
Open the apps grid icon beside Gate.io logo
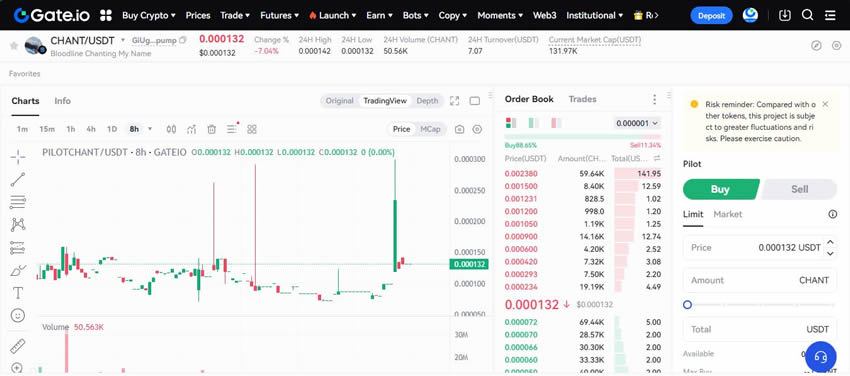(x=106, y=15)
